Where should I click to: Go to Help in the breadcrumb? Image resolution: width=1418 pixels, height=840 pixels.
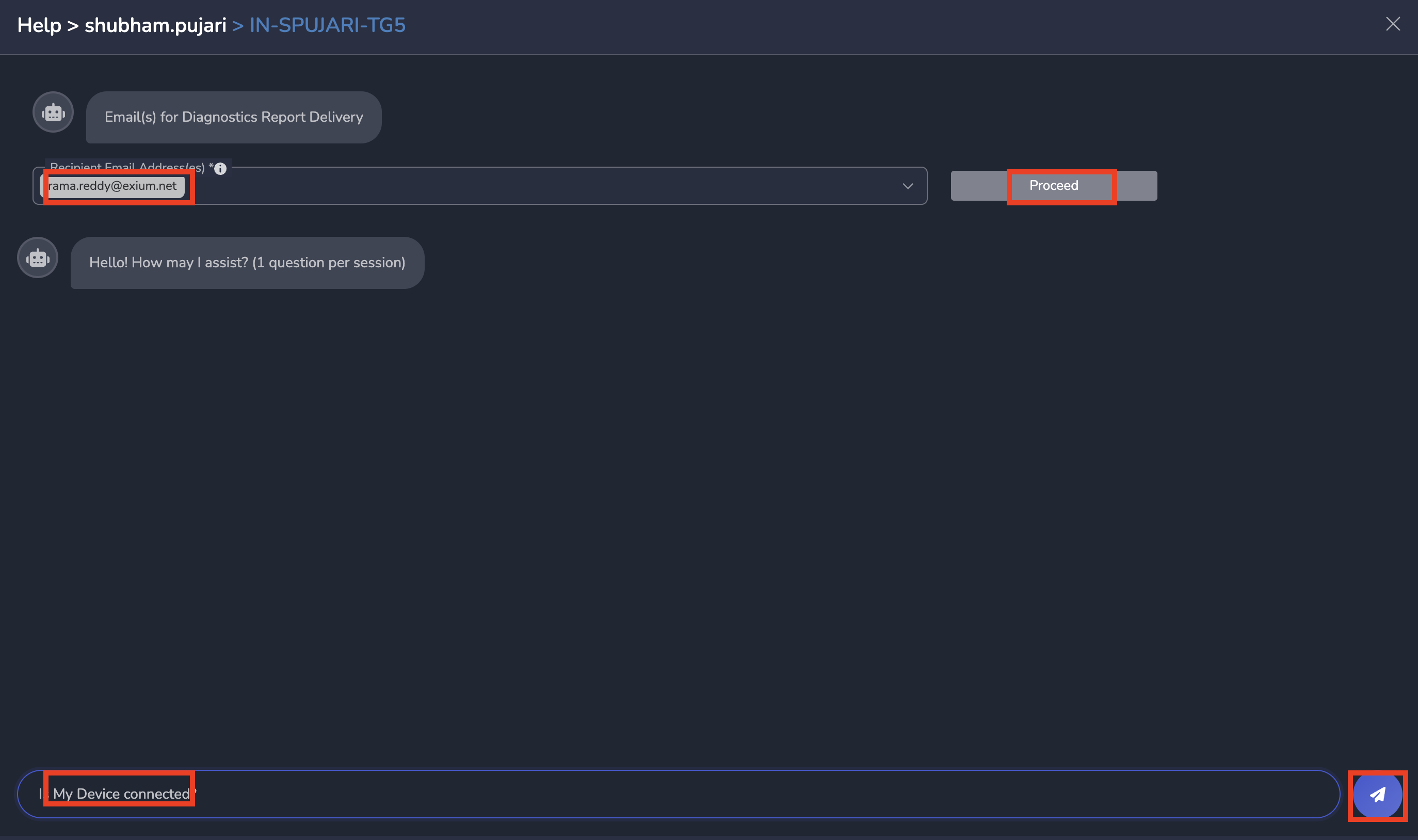coord(39,25)
